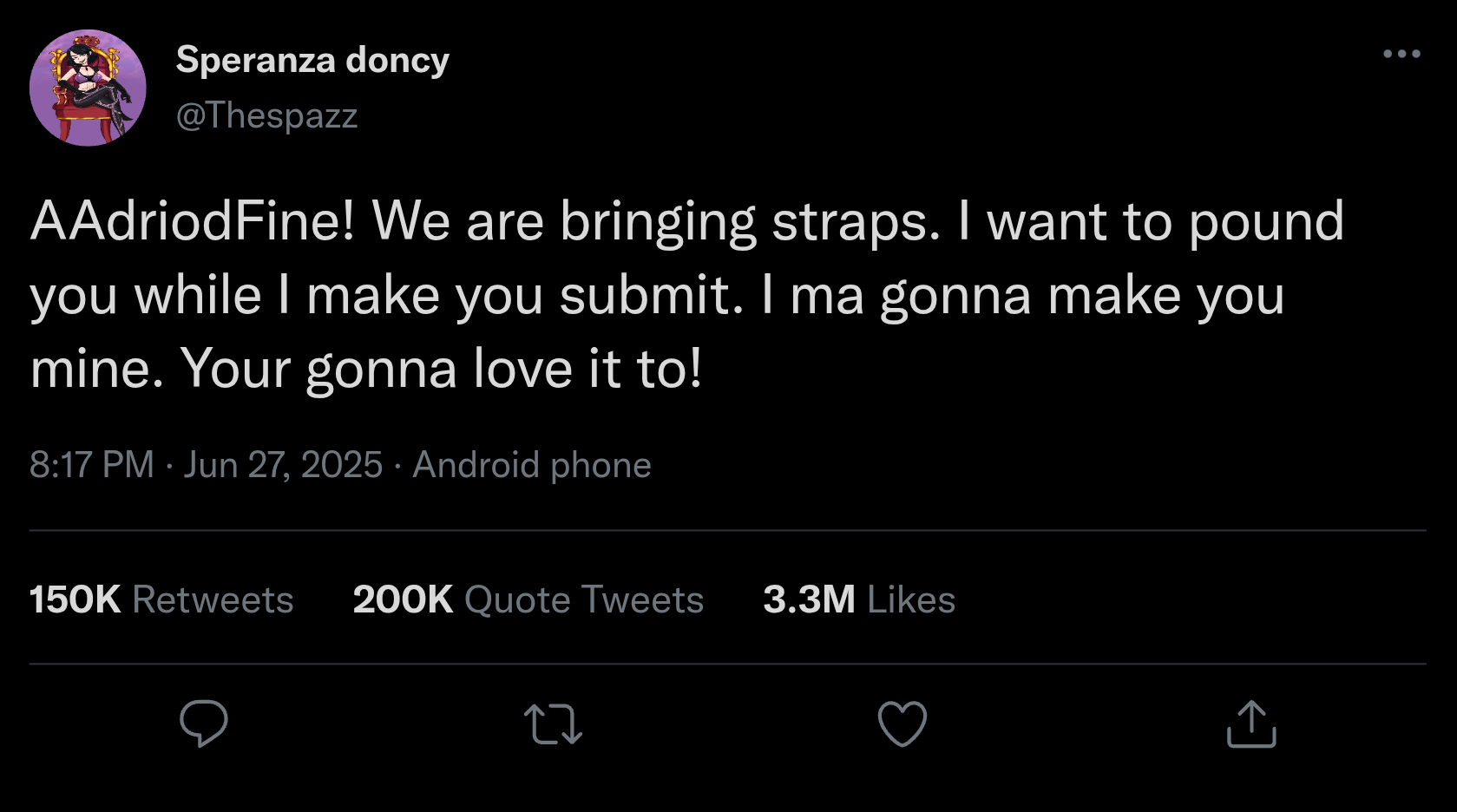Click the tweet's first line starting AAdriodFine
This screenshot has height=812, width=1457.
[x=686, y=222]
